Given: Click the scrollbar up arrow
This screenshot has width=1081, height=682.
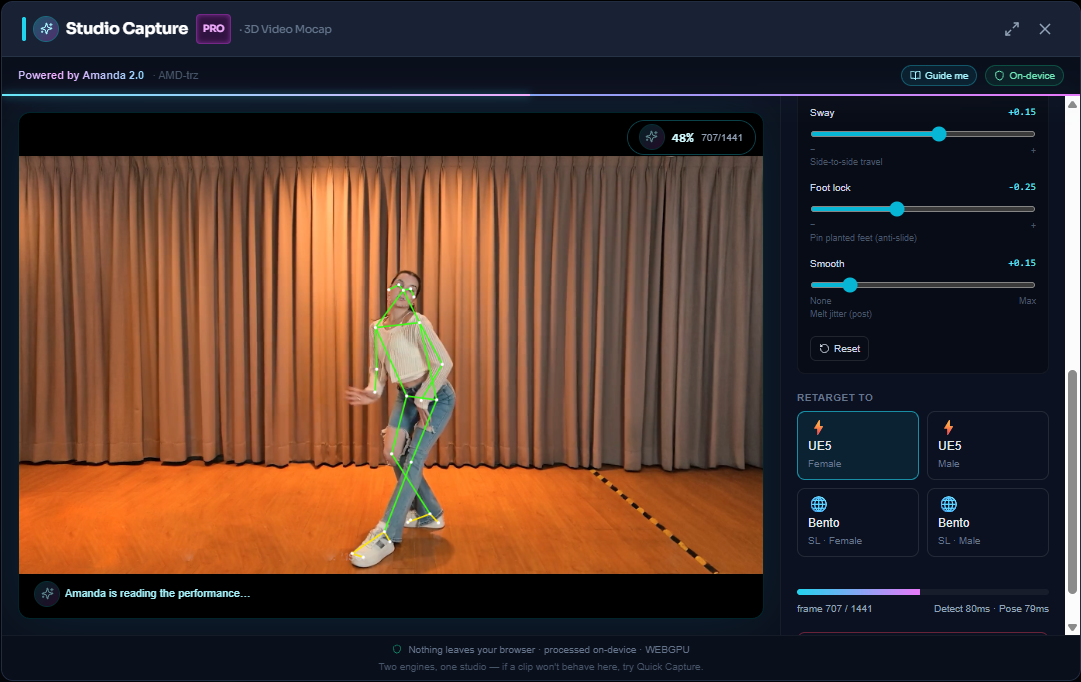Looking at the screenshot, I should click(x=1072, y=104).
